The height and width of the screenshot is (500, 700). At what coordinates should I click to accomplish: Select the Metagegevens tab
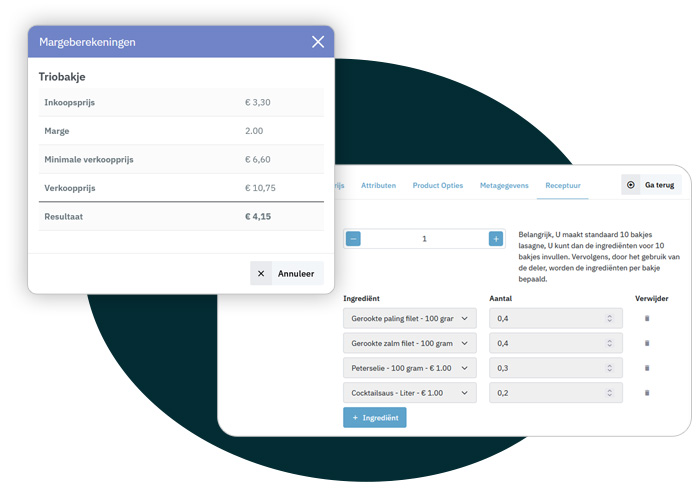pyautogui.click(x=505, y=186)
